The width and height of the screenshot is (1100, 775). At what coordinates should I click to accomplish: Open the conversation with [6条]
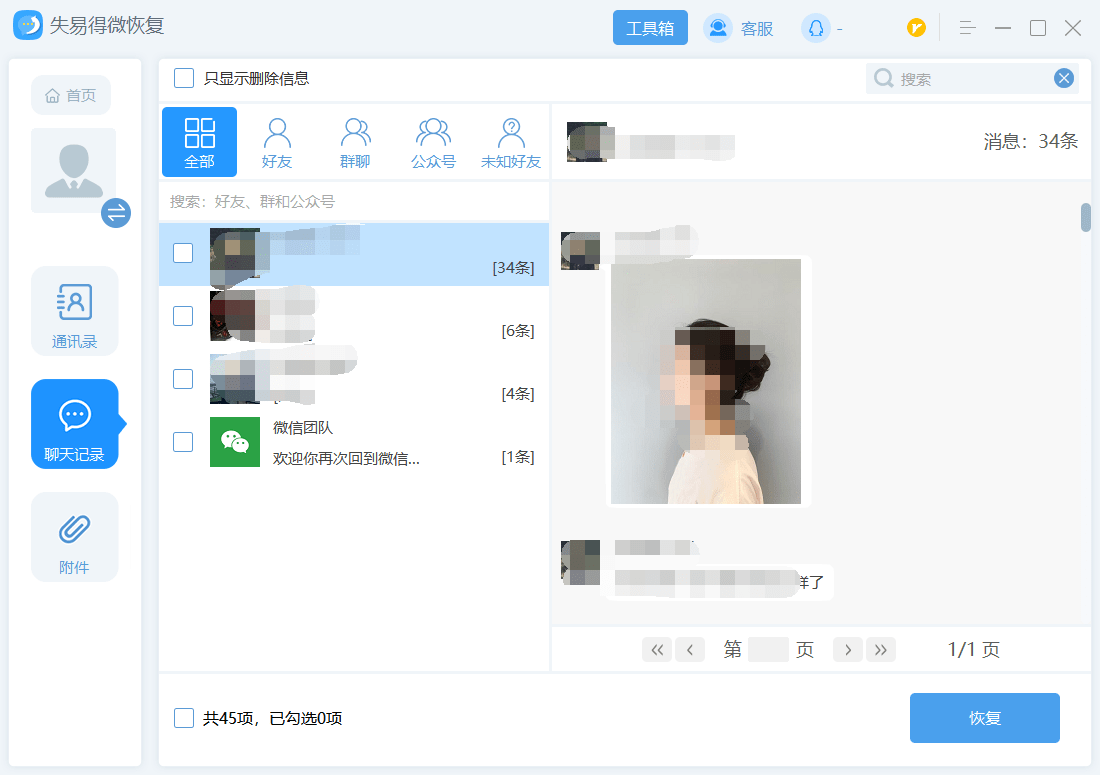(354, 317)
